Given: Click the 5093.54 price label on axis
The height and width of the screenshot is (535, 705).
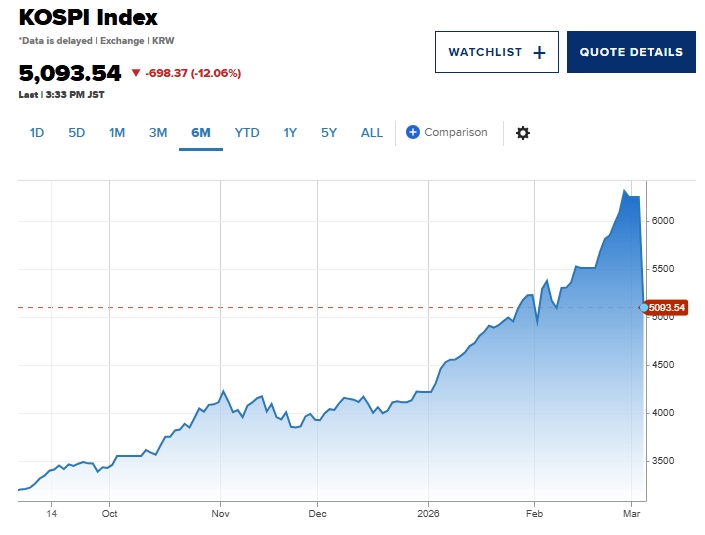Looking at the screenshot, I should pyautogui.click(x=668, y=307).
